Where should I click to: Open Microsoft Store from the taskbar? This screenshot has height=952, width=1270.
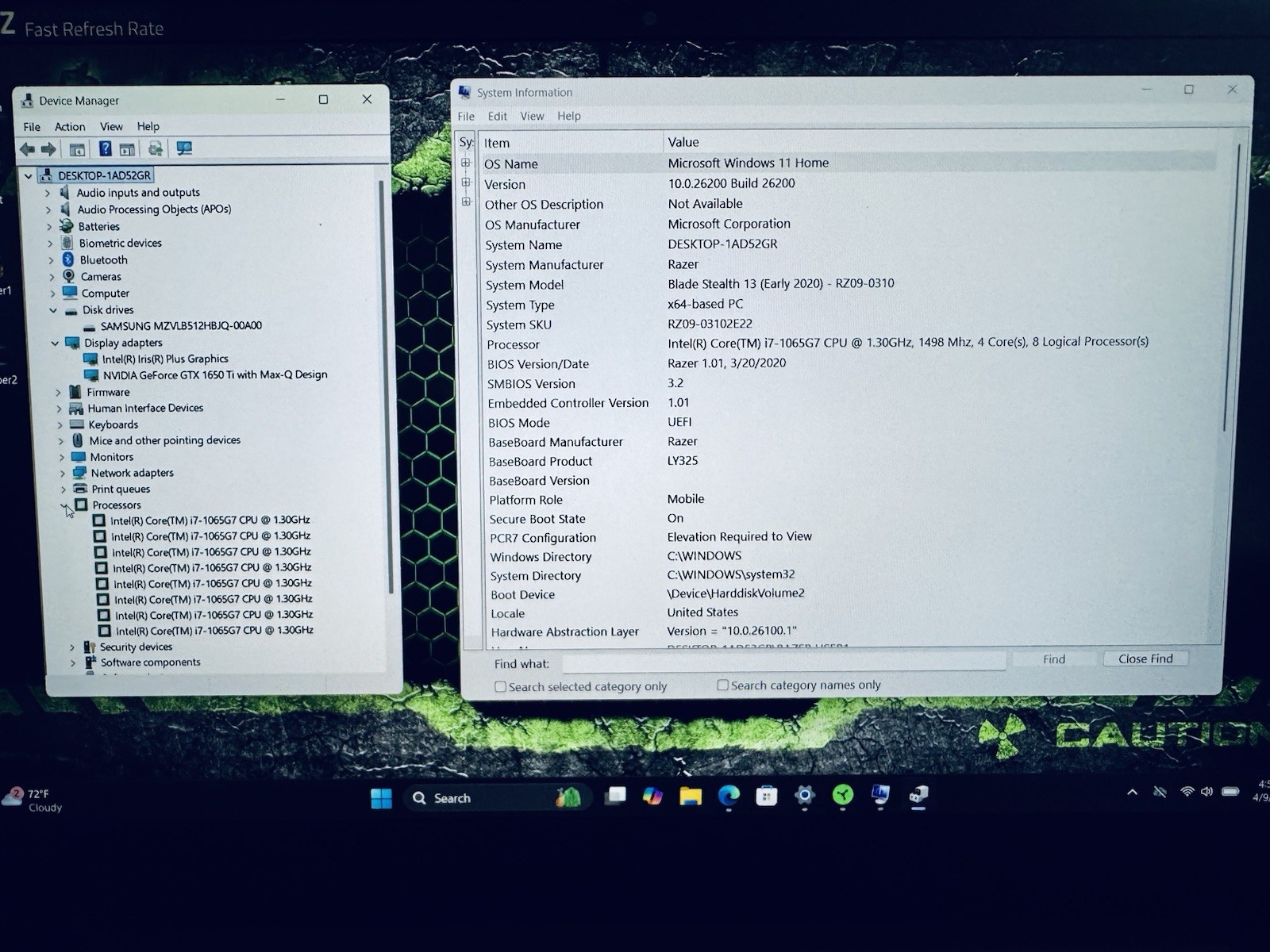point(767,796)
